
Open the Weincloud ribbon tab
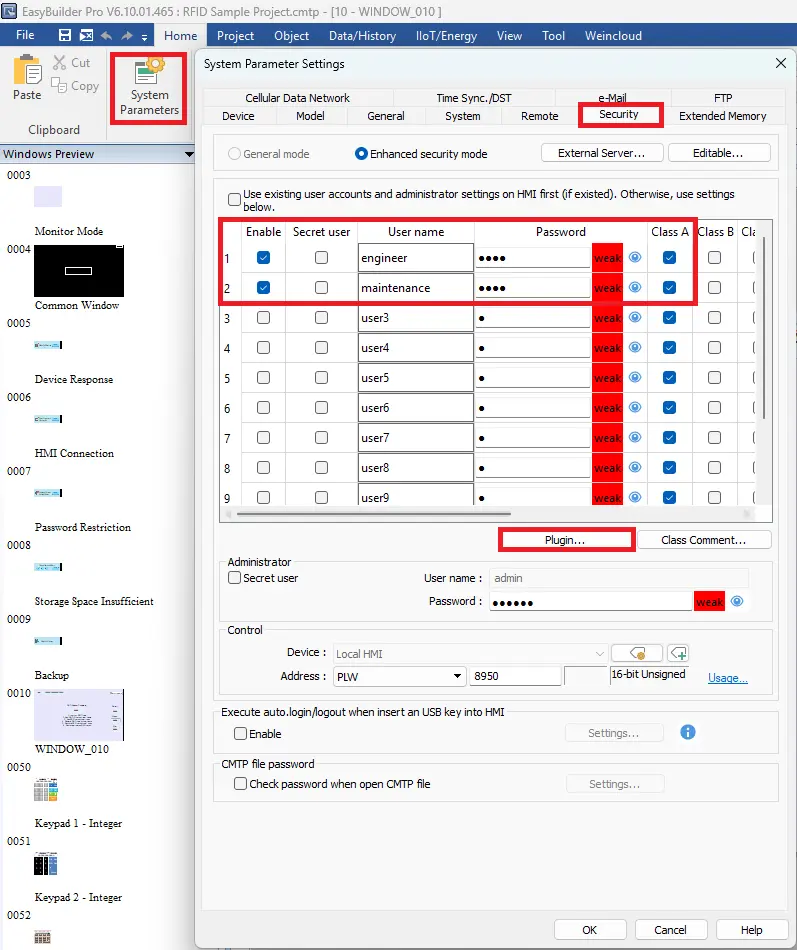click(x=613, y=36)
